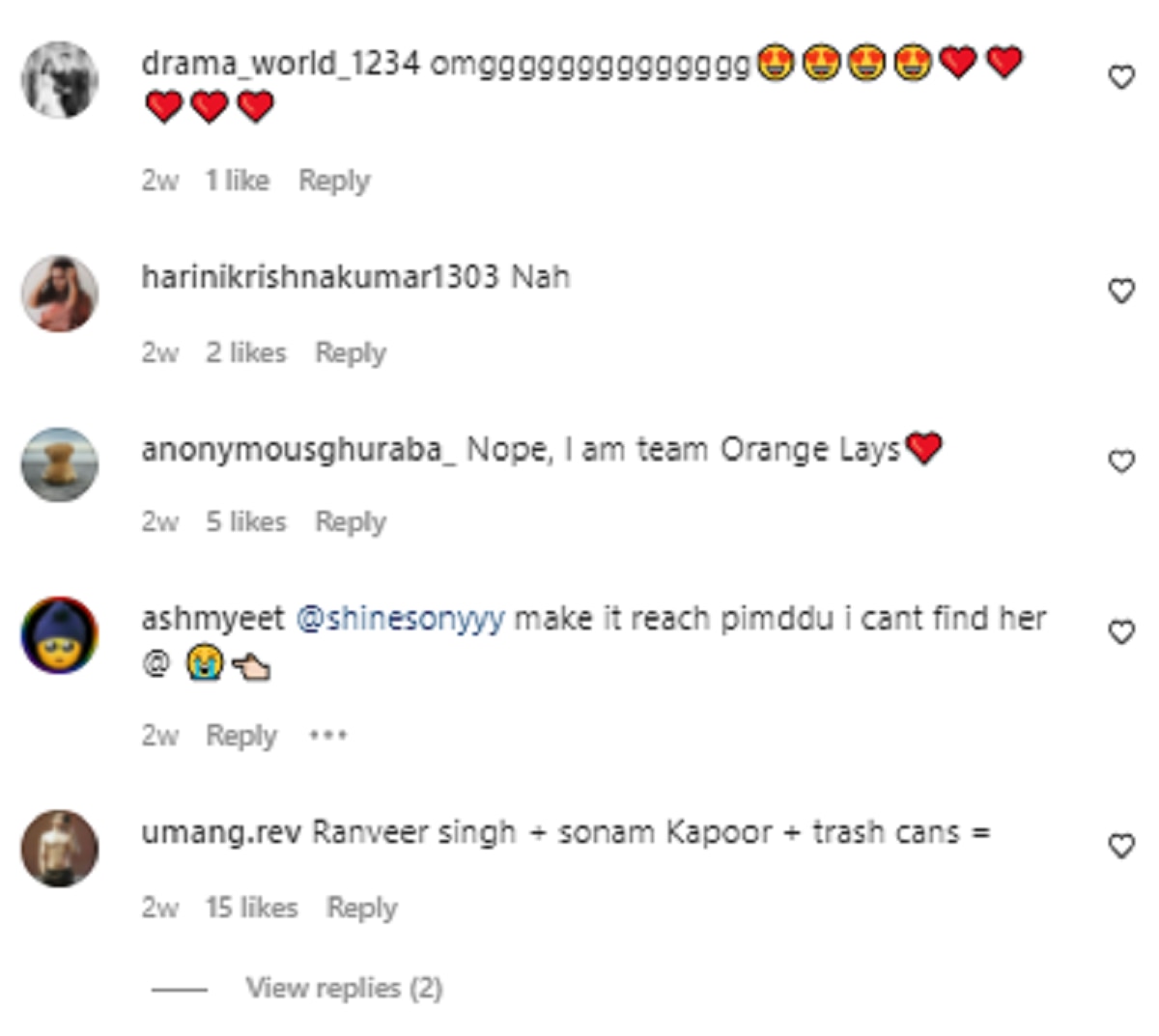
Task: Reply to harinikrishnakumar1303's comment
Action: point(351,352)
